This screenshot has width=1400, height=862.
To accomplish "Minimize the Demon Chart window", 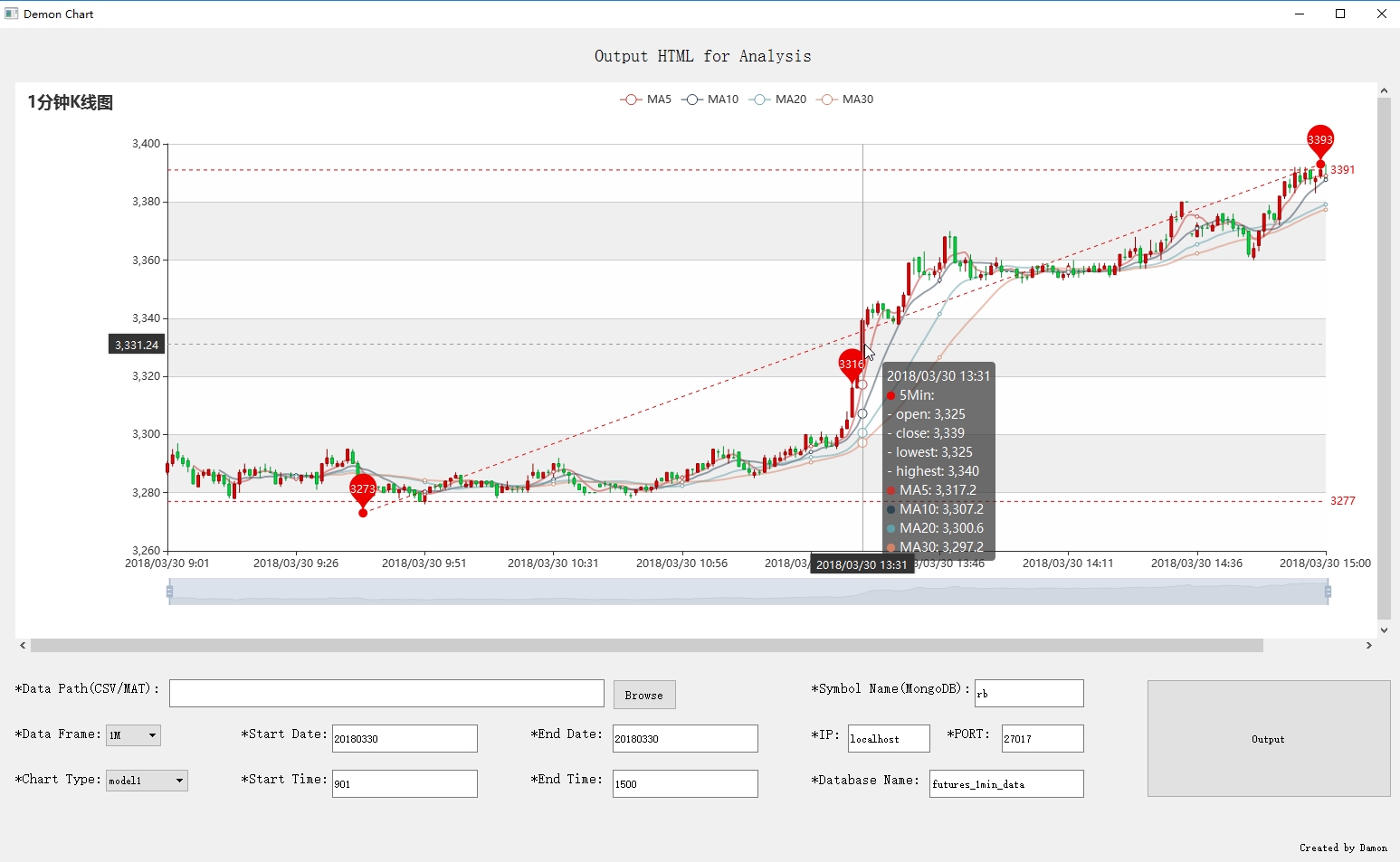I will (1300, 14).
